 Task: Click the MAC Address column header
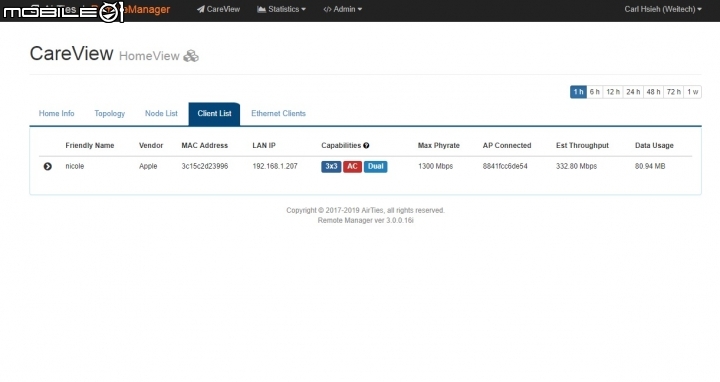coord(204,146)
